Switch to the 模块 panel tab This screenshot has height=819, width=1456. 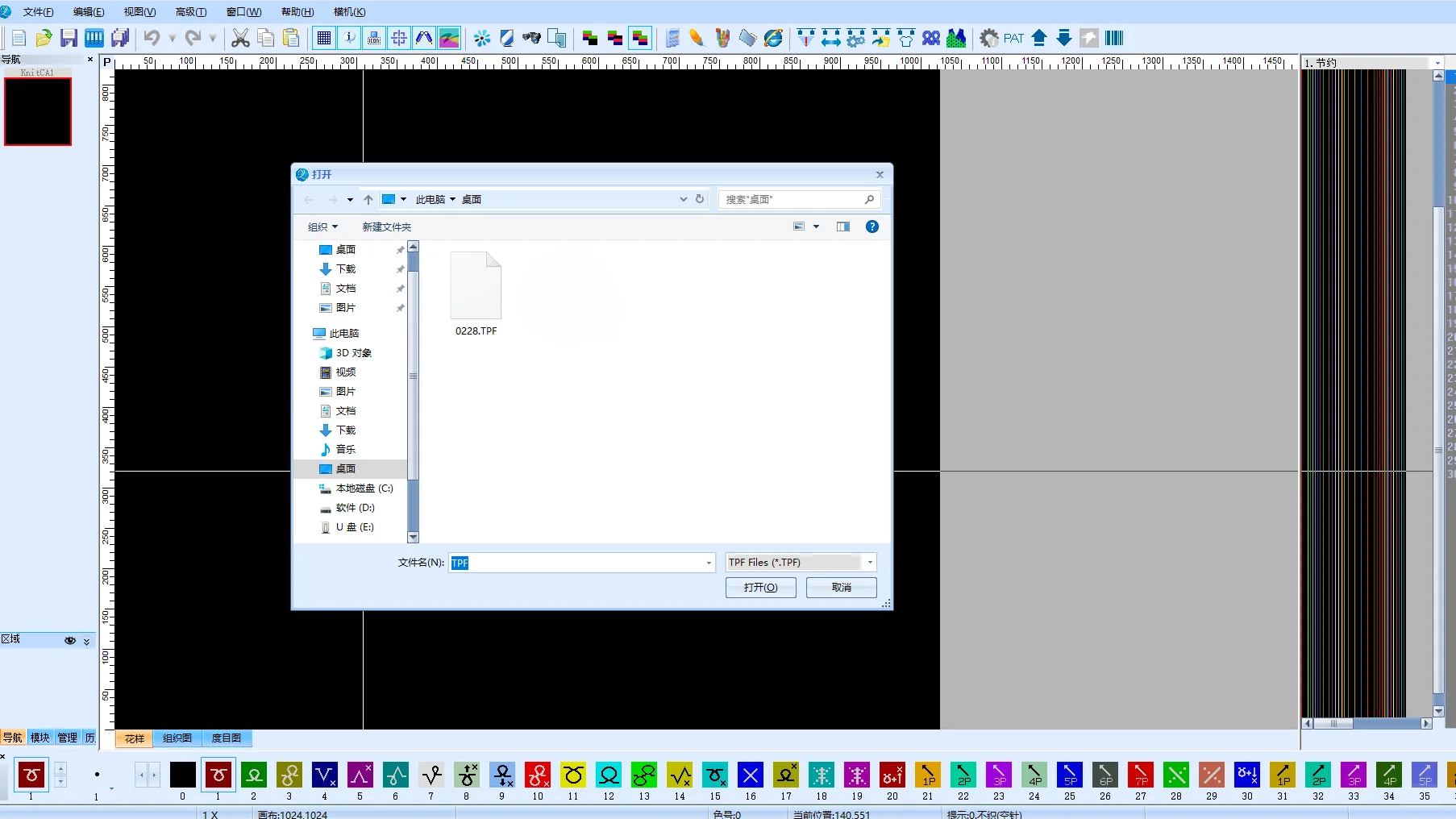pyautogui.click(x=40, y=738)
